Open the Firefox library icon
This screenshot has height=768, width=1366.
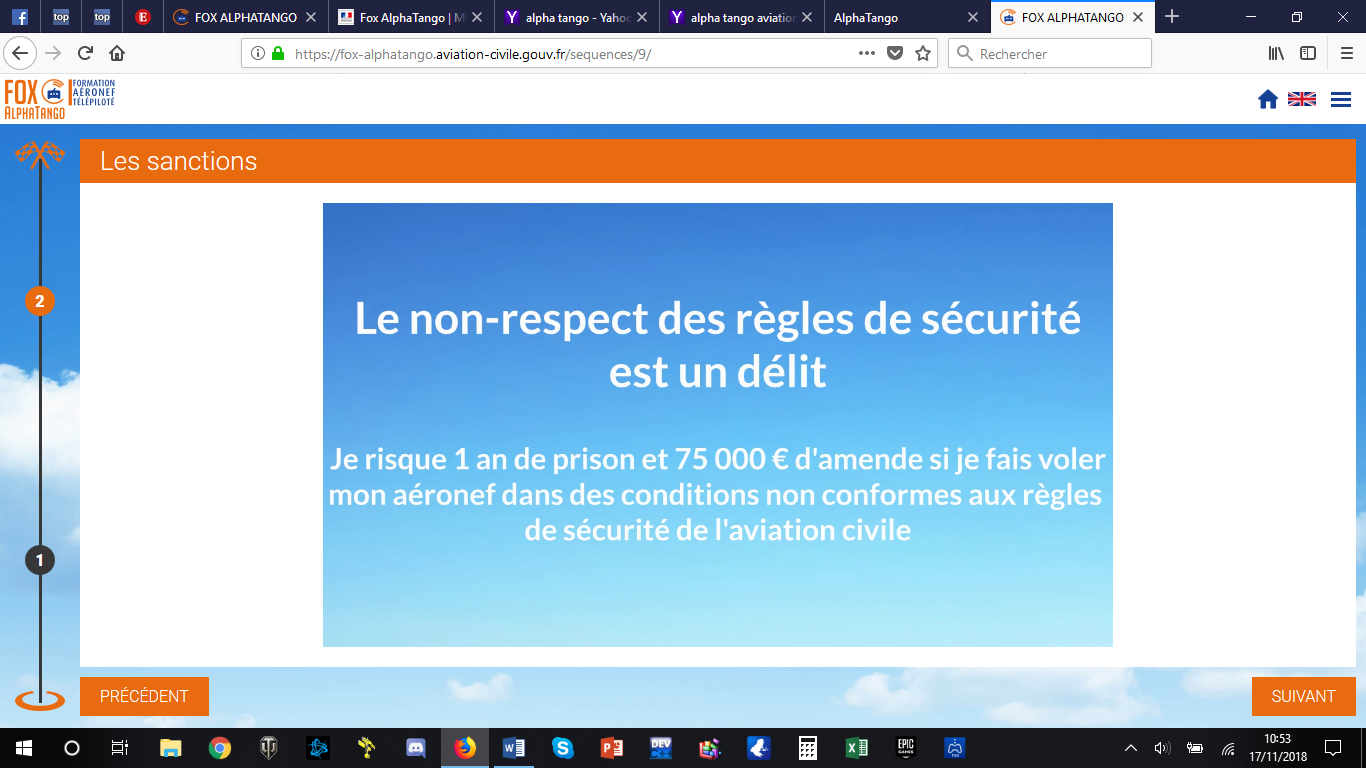pos(1276,54)
